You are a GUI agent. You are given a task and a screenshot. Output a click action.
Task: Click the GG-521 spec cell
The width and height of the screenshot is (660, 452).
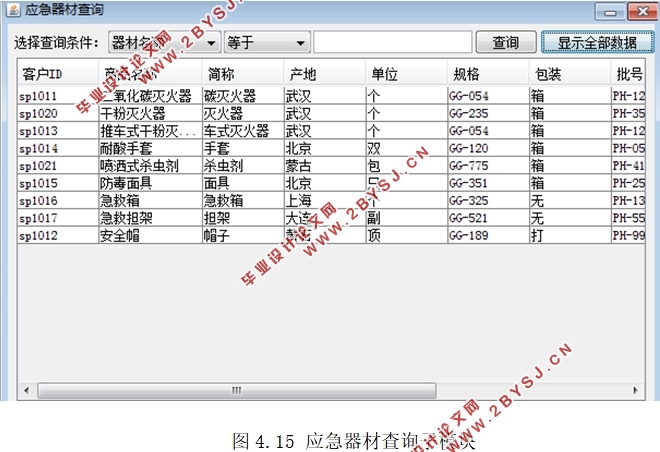pyautogui.click(x=488, y=218)
